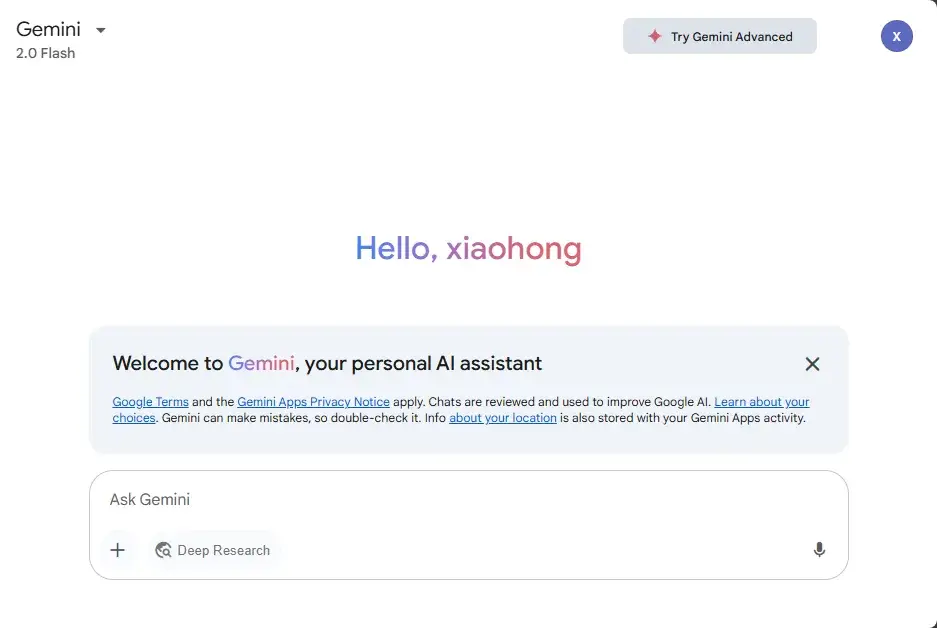Screen dimensions: 937x628
Task: Activate the microphone voice input
Action: (819, 550)
